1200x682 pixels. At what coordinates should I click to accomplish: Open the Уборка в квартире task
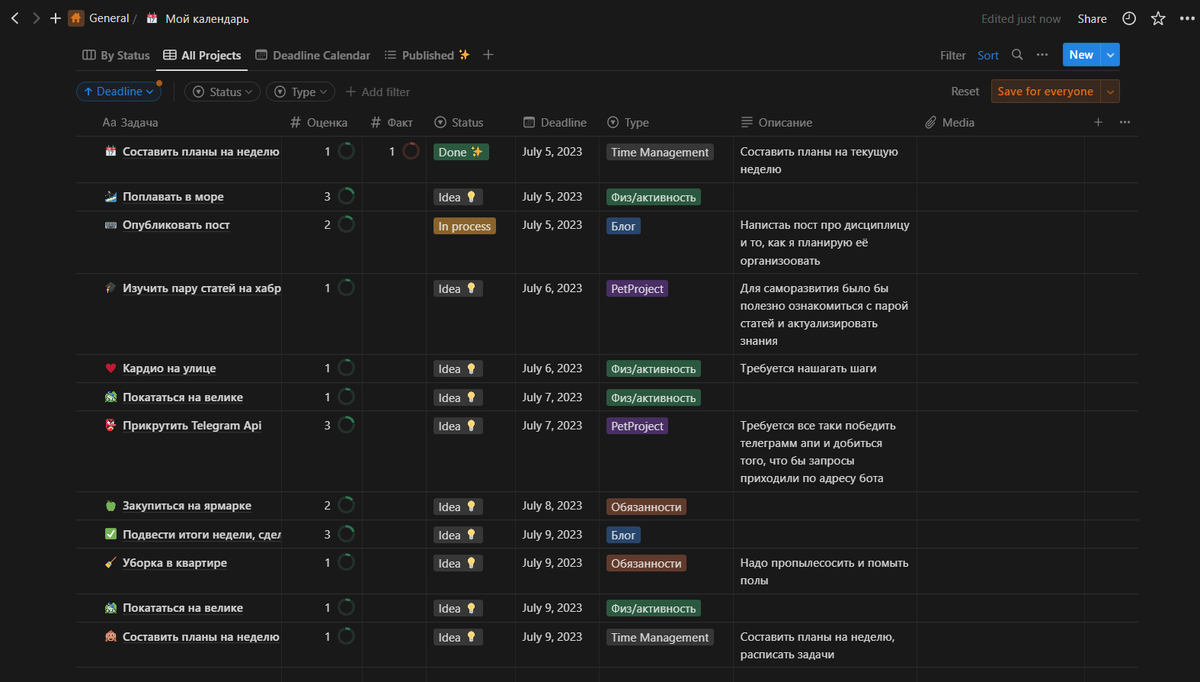175,563
